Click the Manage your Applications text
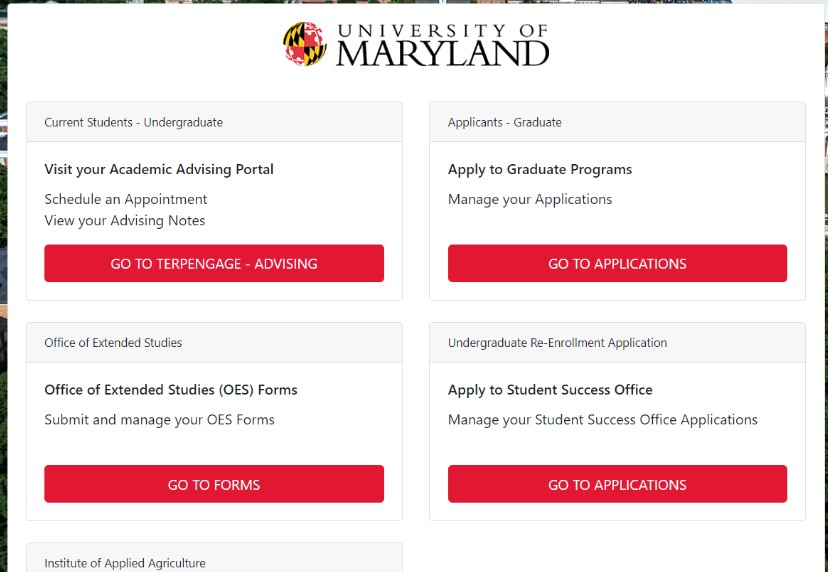The image size is (828, 572). (x=530, y=200)
